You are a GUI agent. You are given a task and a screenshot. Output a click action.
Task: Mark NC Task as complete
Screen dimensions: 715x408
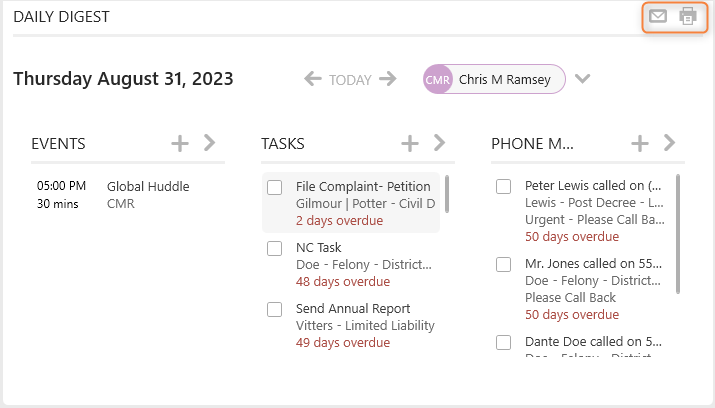tap(275, 248)
